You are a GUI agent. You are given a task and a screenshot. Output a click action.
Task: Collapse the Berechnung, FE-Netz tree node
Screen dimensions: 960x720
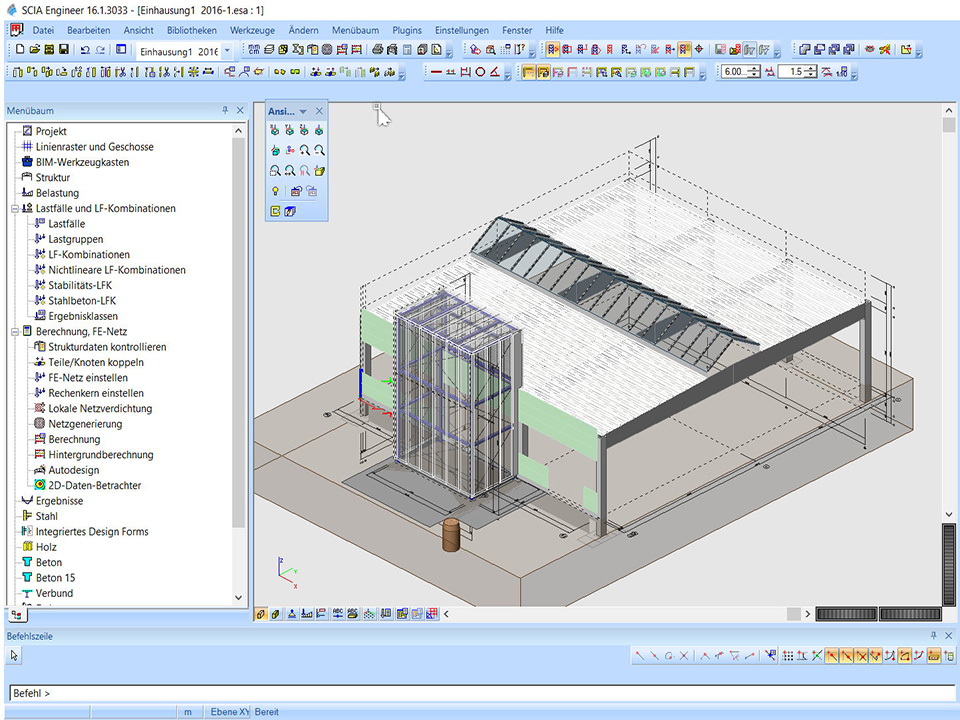pos(14,331)
